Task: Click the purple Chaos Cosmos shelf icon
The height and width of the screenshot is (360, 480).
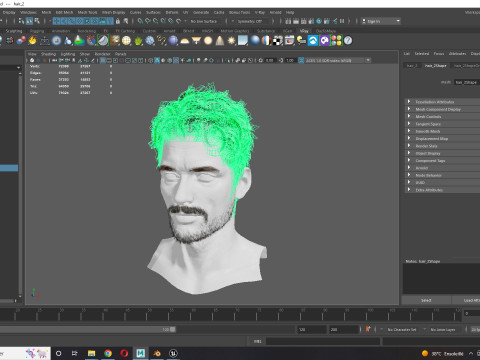Action: (324, 41)
